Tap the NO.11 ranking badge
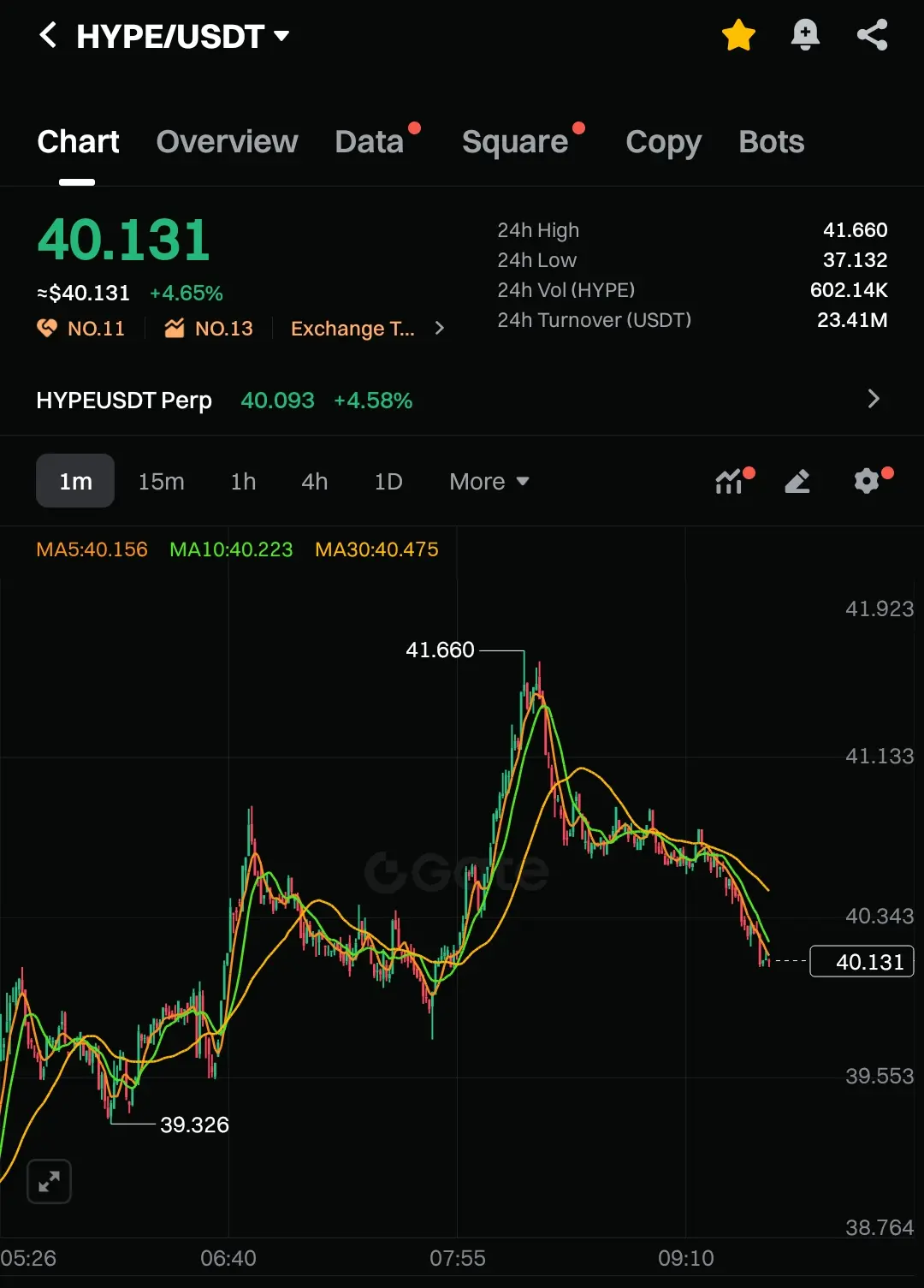The width and height of the screenshot is (924, 1288). point(81,329)
